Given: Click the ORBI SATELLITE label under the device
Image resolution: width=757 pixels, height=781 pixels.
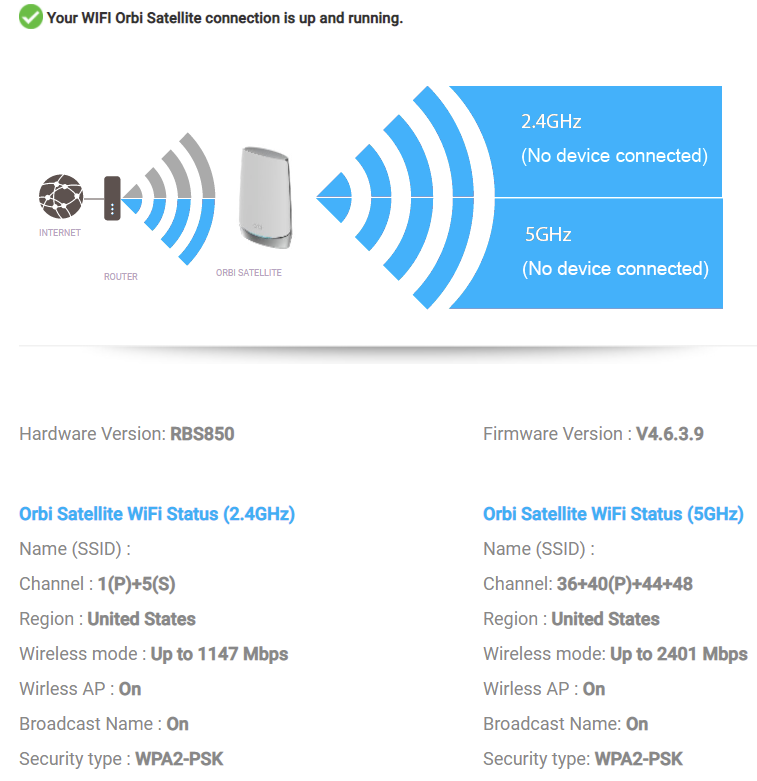Looking at the screenshot, I should (x=249, y=273).
